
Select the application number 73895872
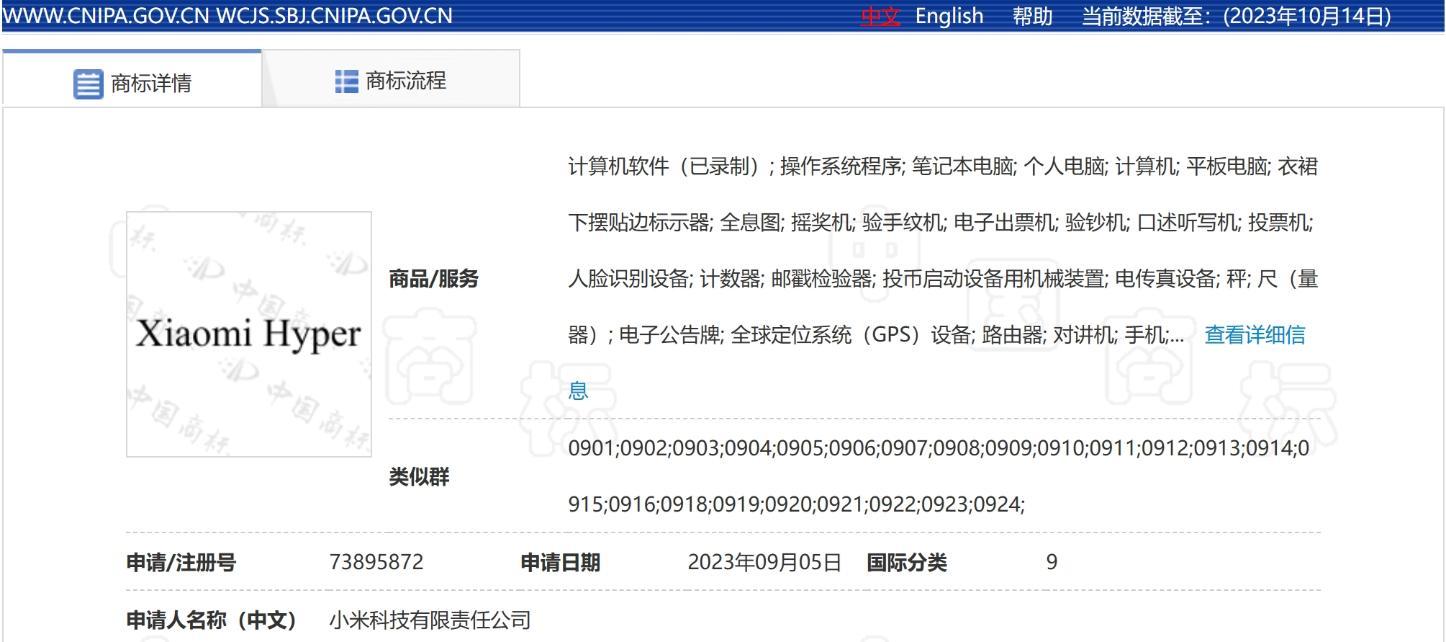[376, 563]
